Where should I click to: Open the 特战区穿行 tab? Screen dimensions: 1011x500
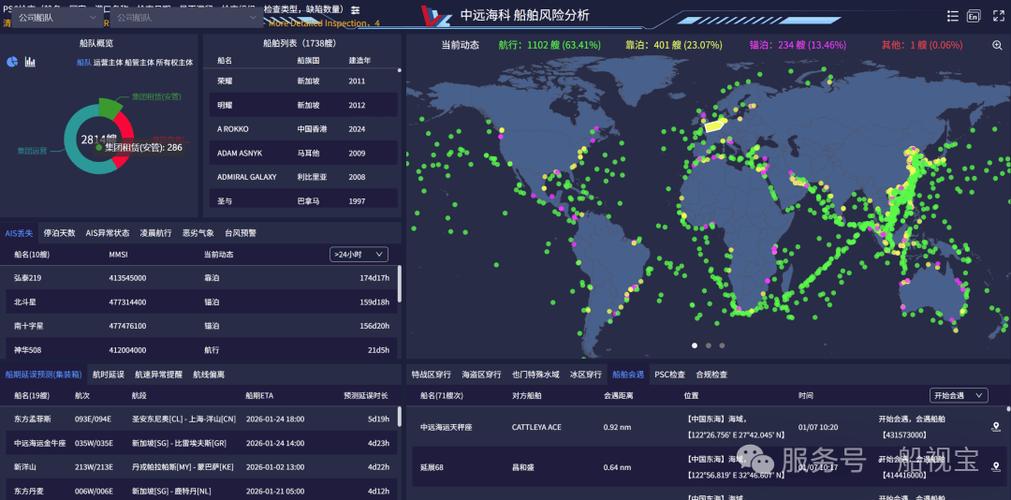[432, 374]
